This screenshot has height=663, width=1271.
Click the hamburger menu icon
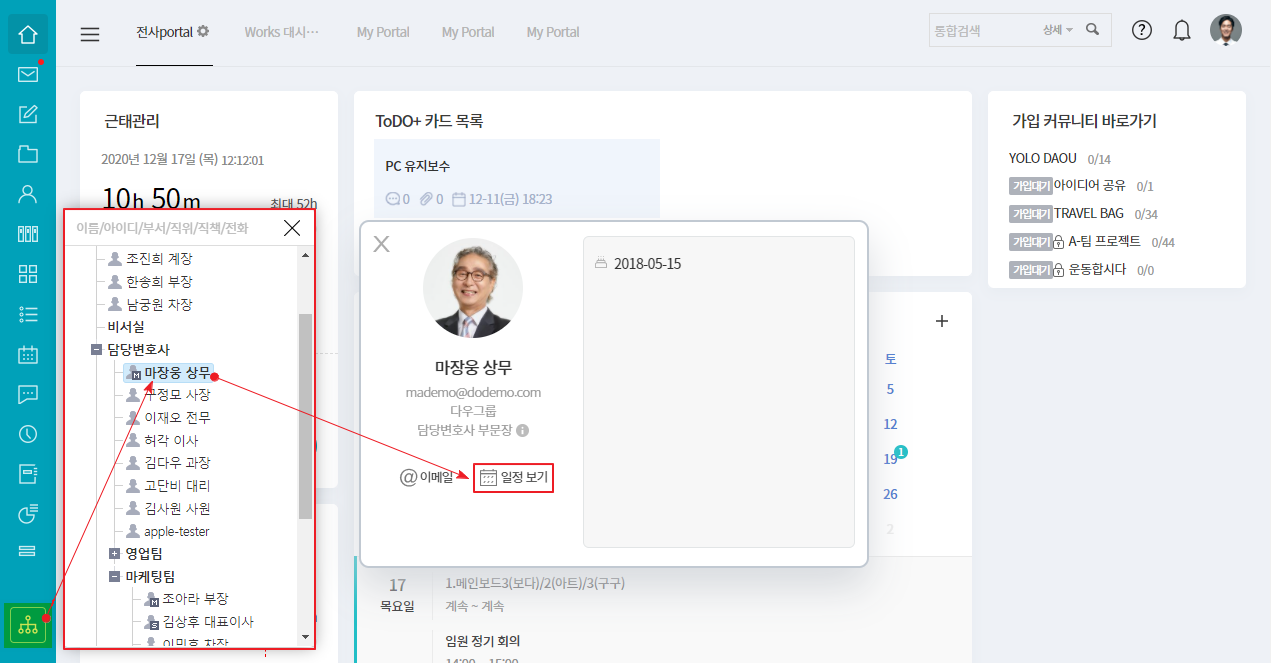pyautogui.click(x=90, y=34)
